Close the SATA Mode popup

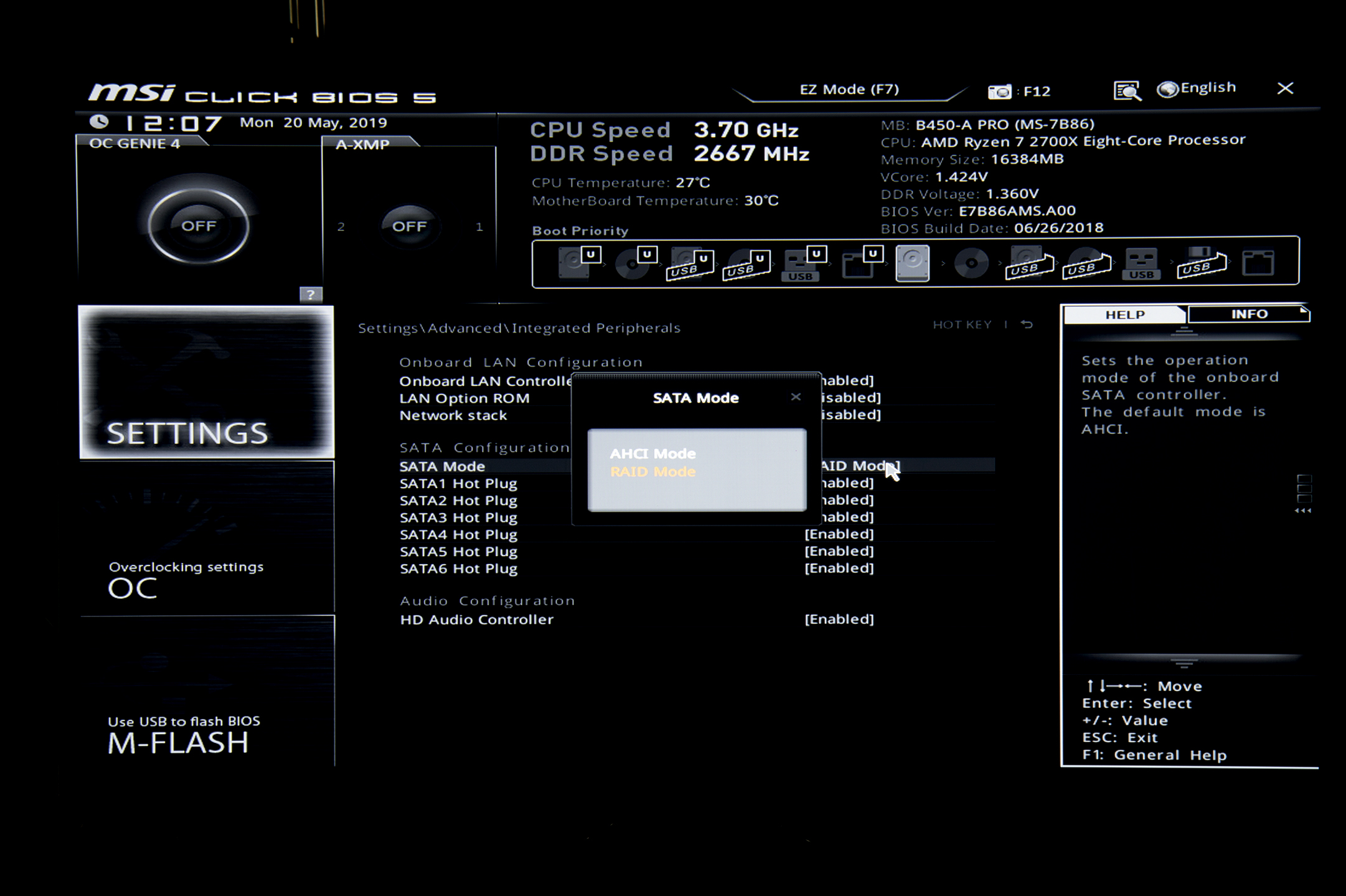[x=796, y=397]
